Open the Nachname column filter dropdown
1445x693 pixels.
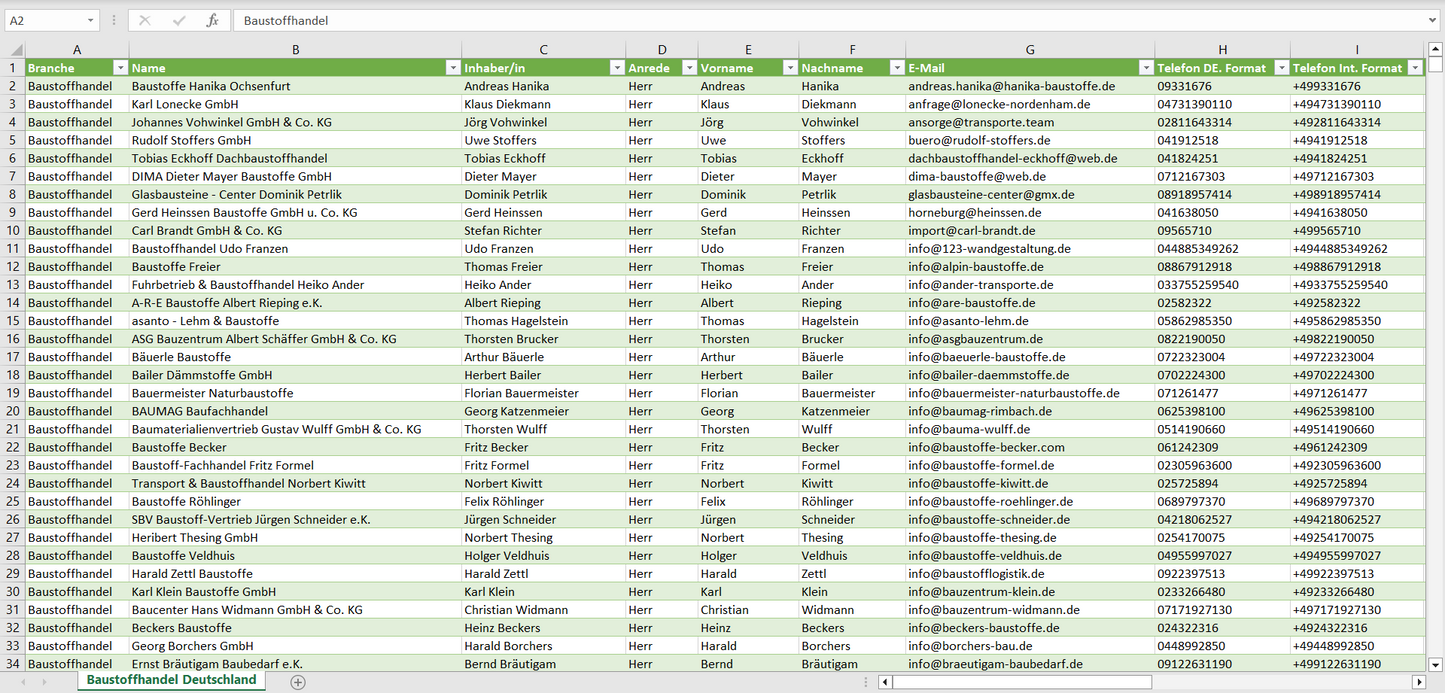coord(896,68)
